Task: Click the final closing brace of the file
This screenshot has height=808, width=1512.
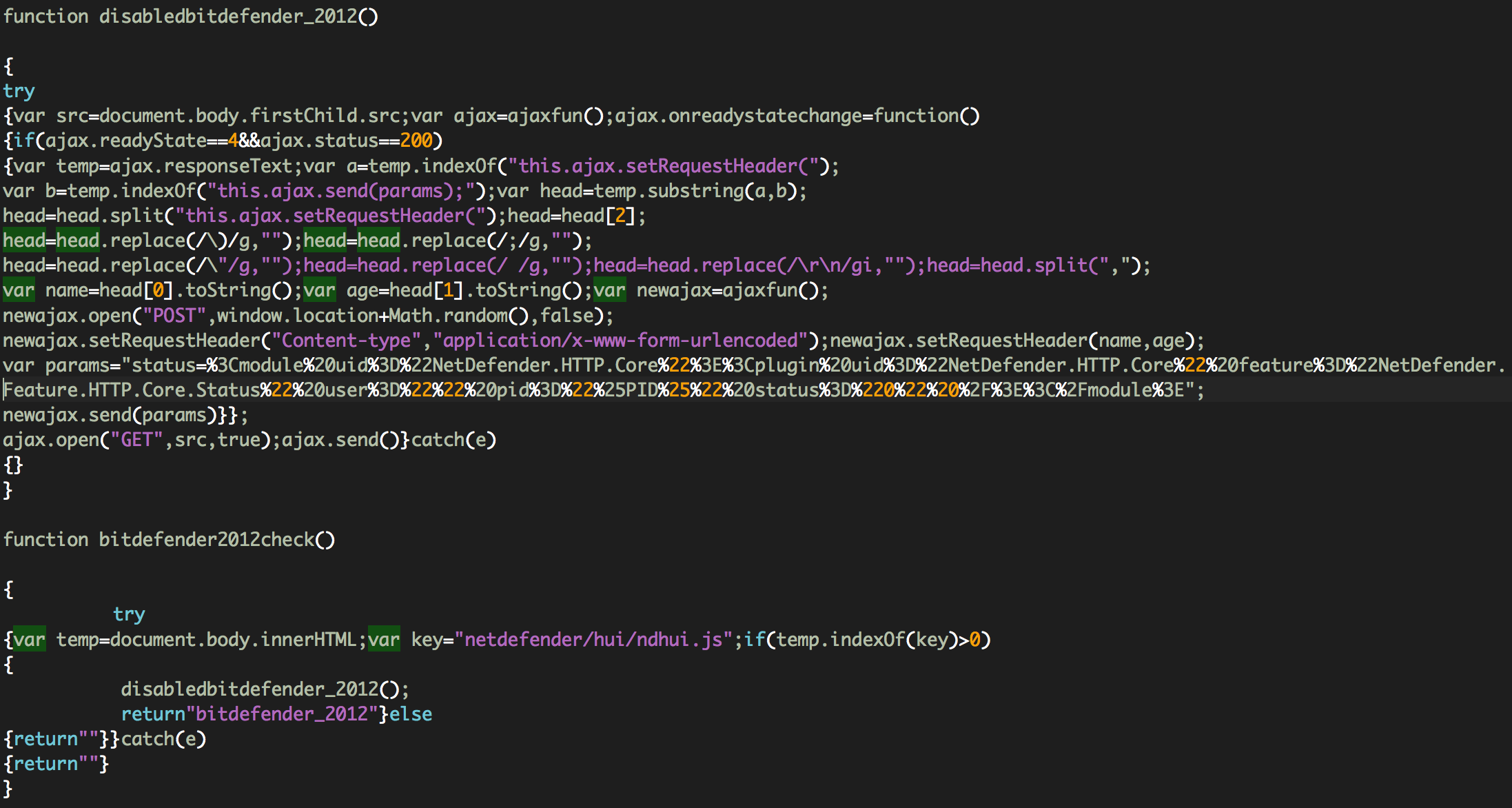Action: point(8,789)
